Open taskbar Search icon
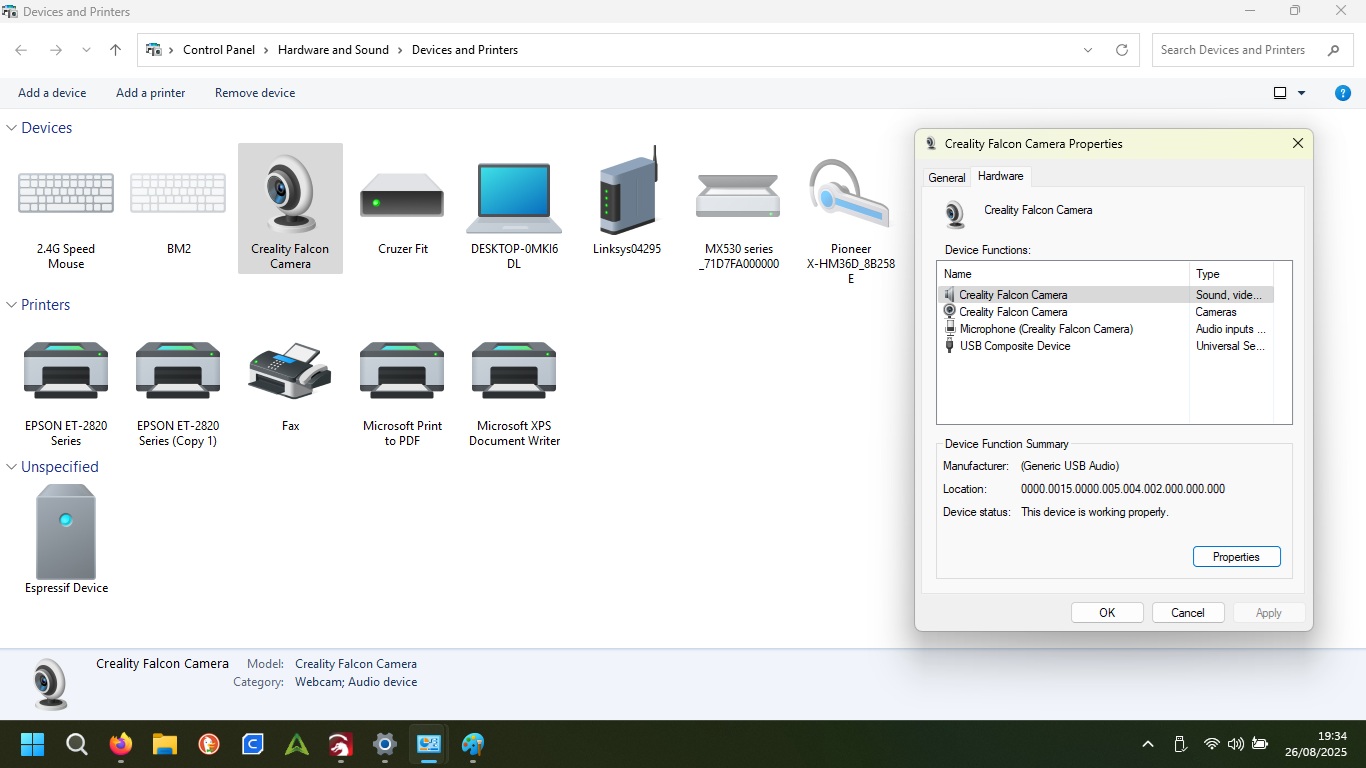Viewport: 1366px width, 768px height. 77,744
